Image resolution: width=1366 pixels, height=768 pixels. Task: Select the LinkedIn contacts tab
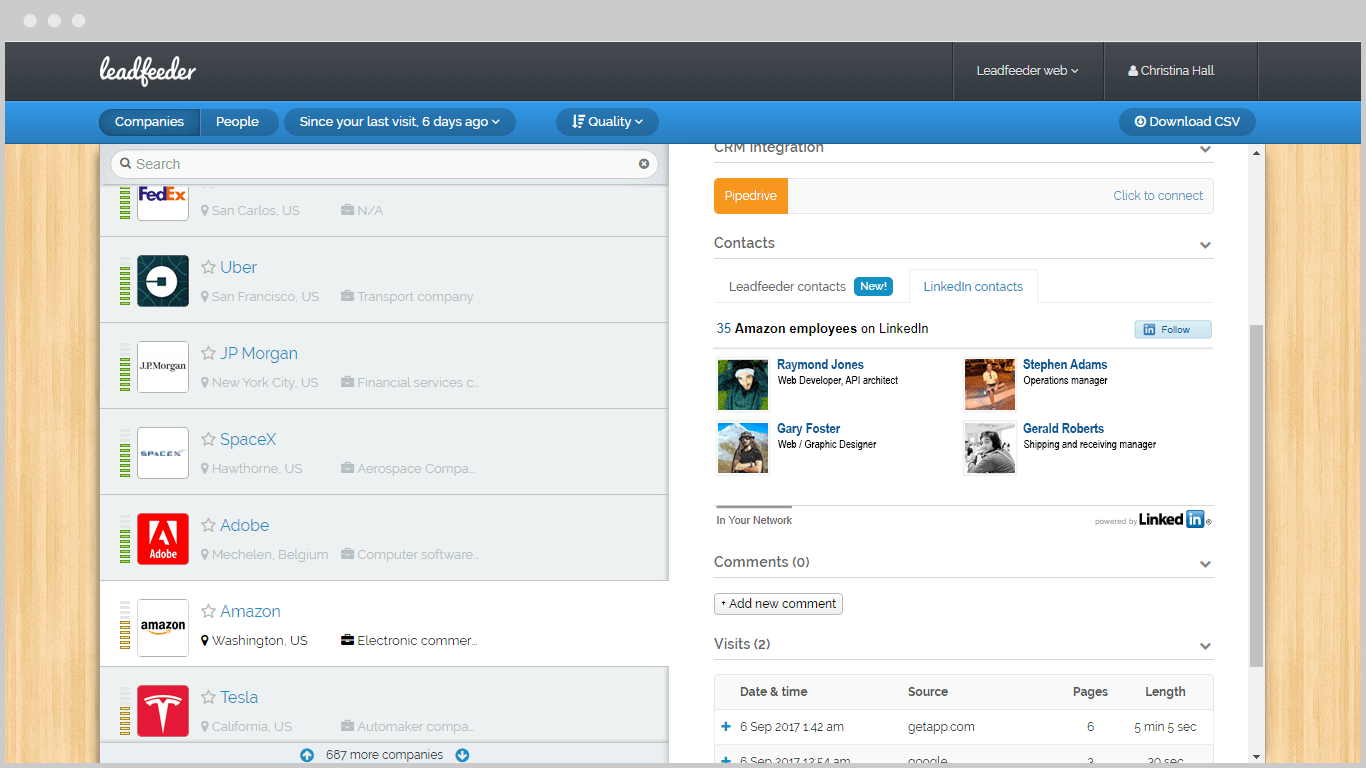point(973,286)
